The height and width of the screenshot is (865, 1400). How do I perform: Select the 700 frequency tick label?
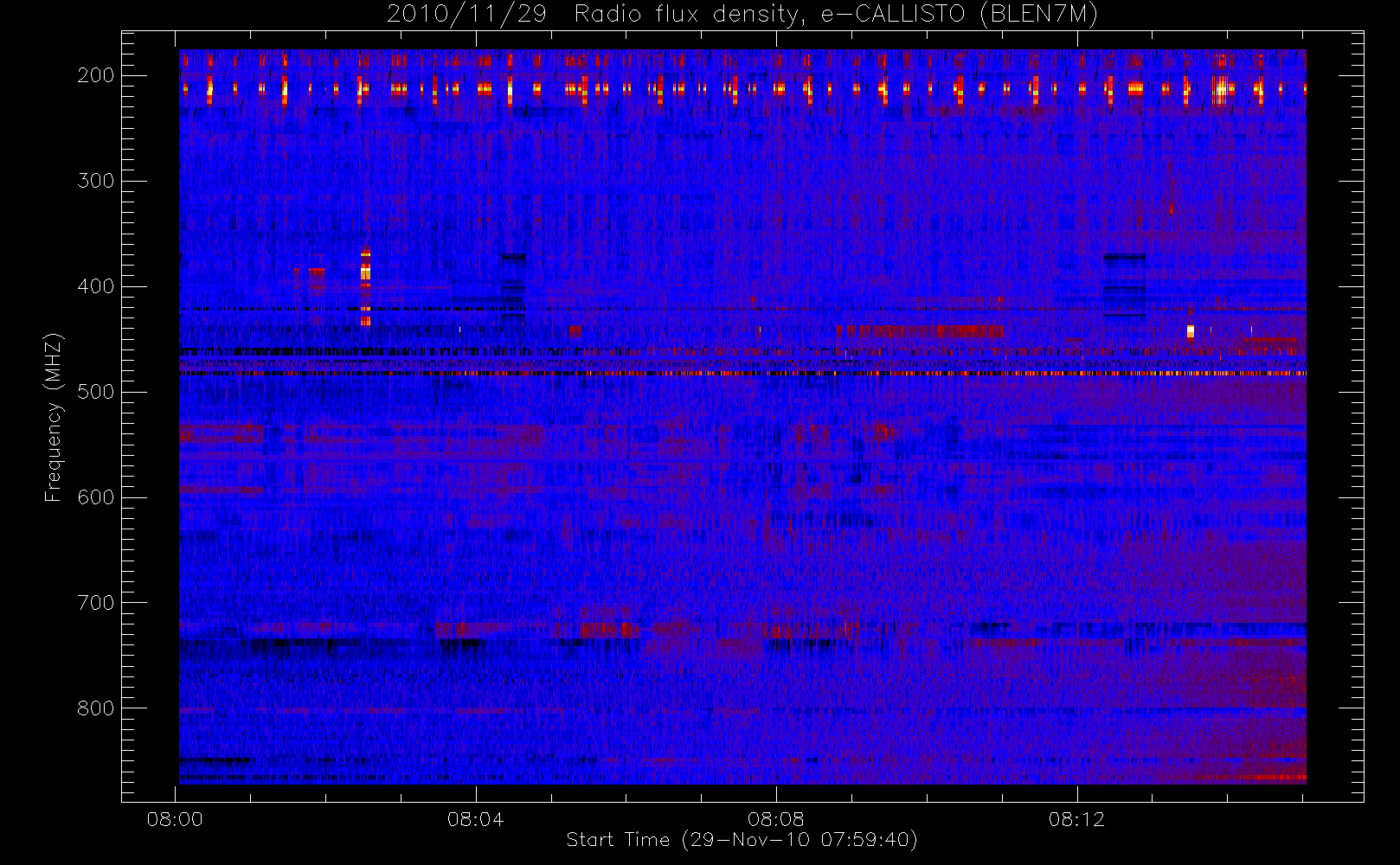(x=96, y=603)
